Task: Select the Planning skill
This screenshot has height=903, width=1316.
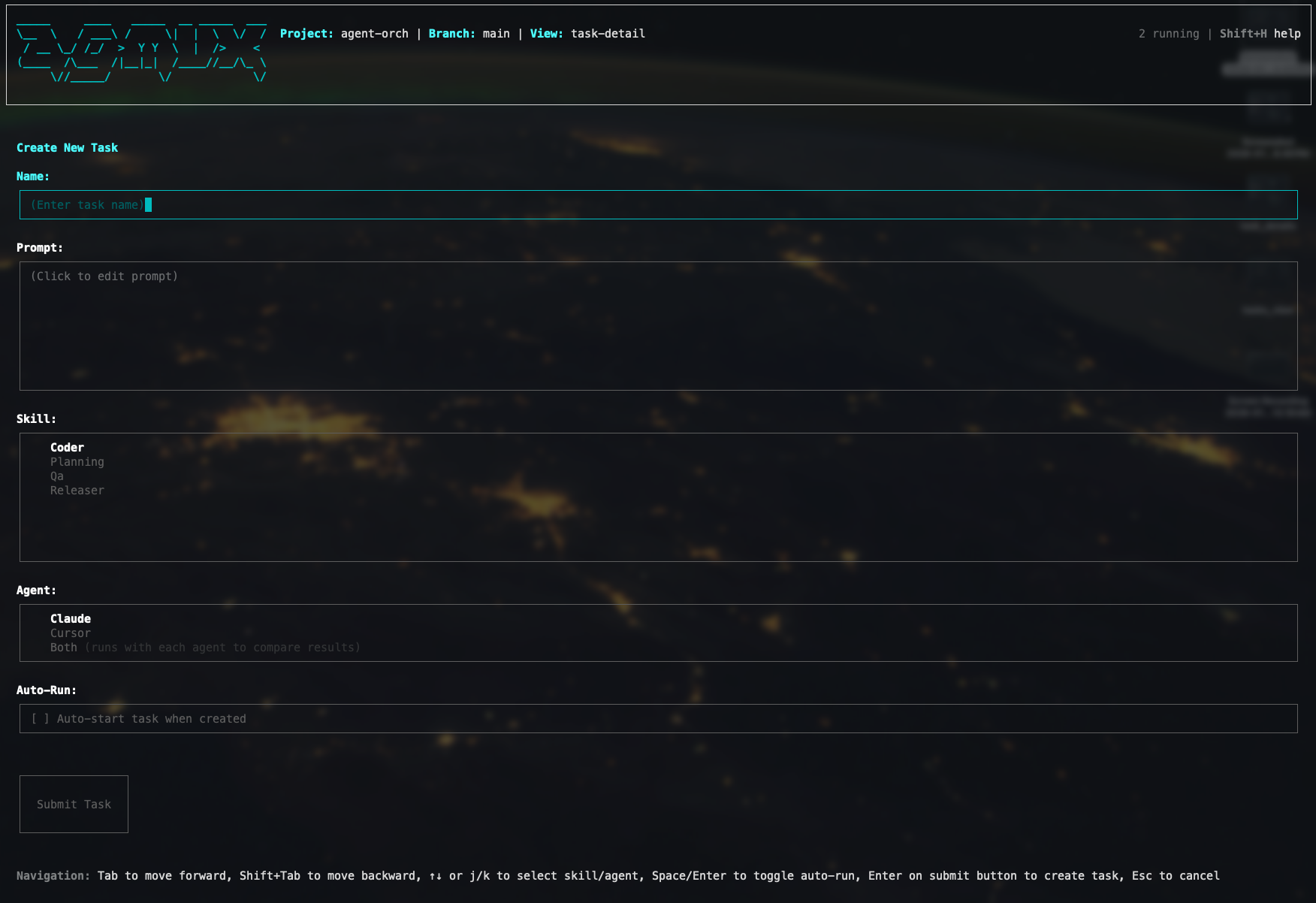Action: coord(77,462)
